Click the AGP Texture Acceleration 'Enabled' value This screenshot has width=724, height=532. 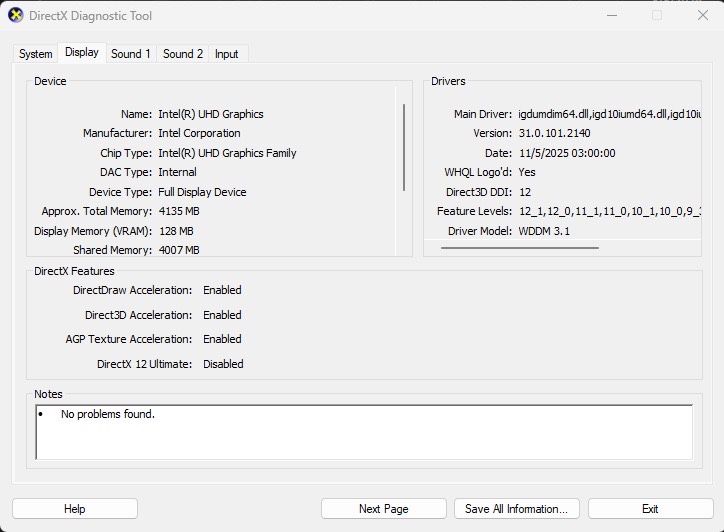click(222, 339)
